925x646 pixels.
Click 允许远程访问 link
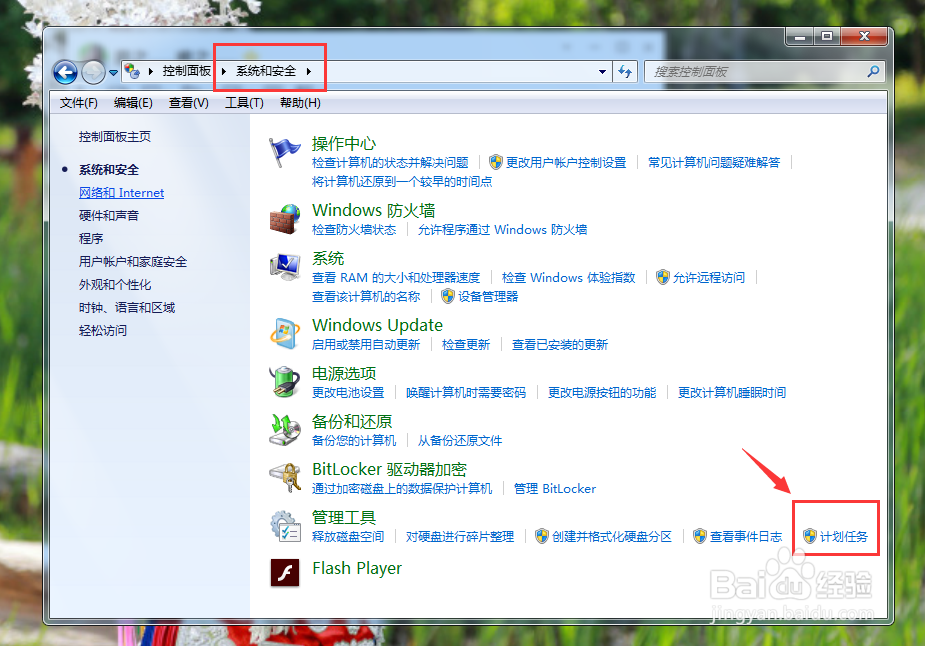708,277
